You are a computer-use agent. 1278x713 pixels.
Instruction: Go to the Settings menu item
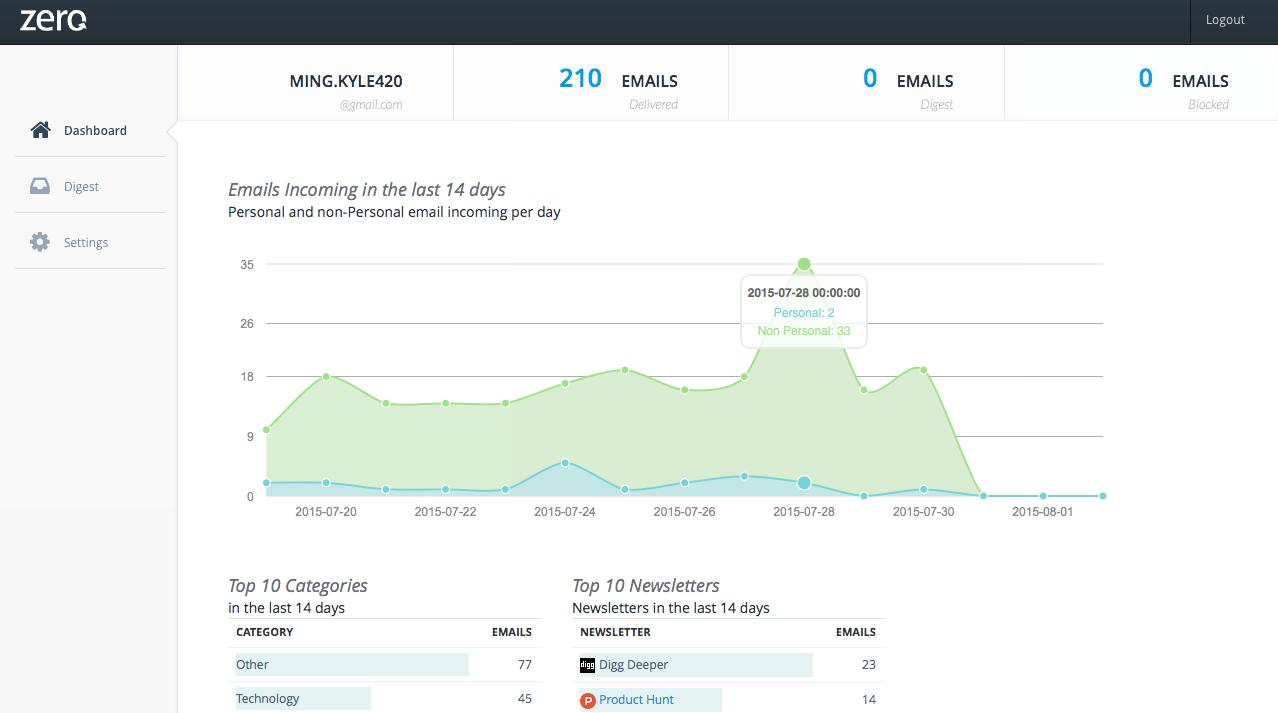[86, 243]
